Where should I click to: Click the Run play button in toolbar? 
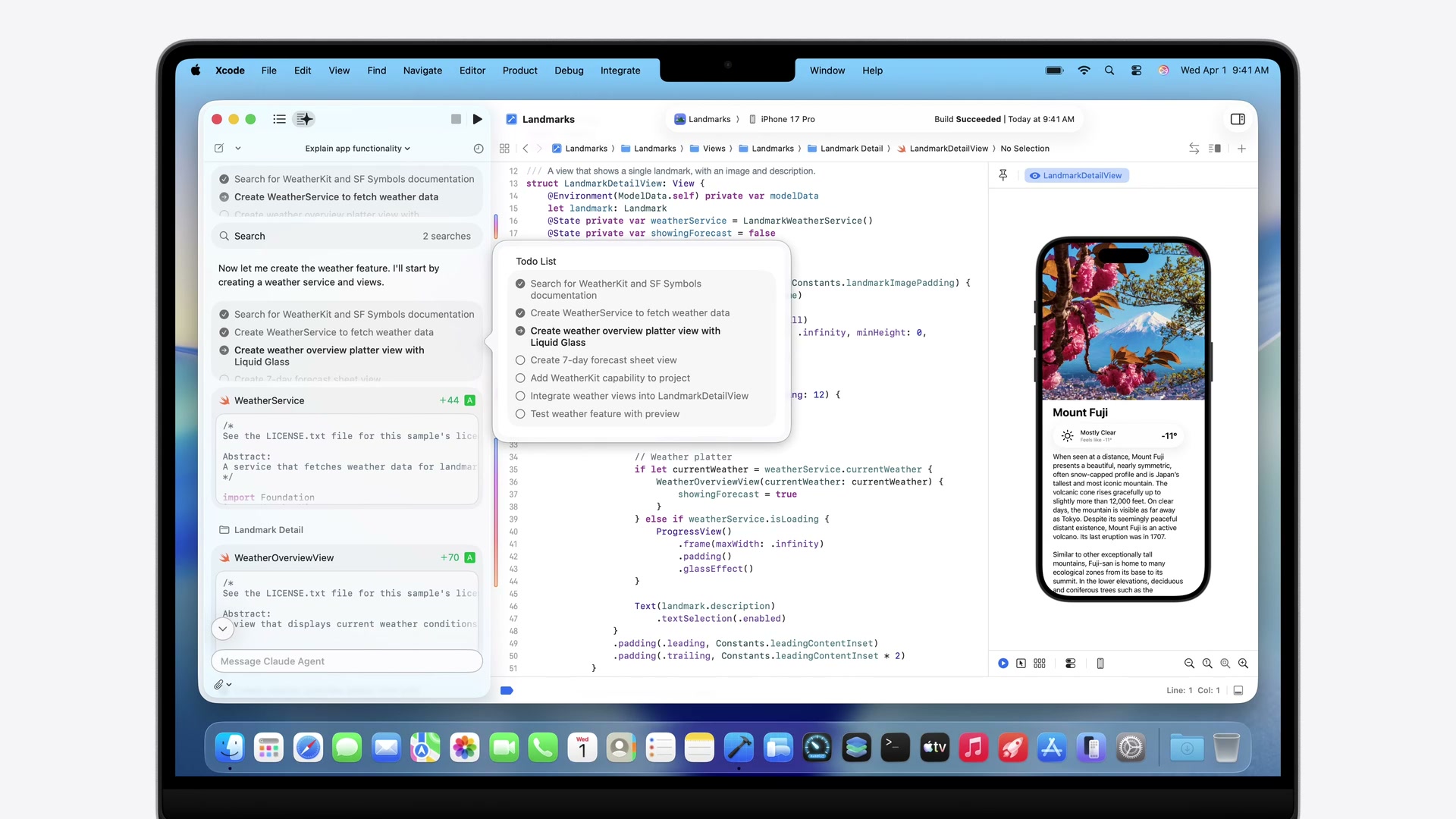coord(477,119)
